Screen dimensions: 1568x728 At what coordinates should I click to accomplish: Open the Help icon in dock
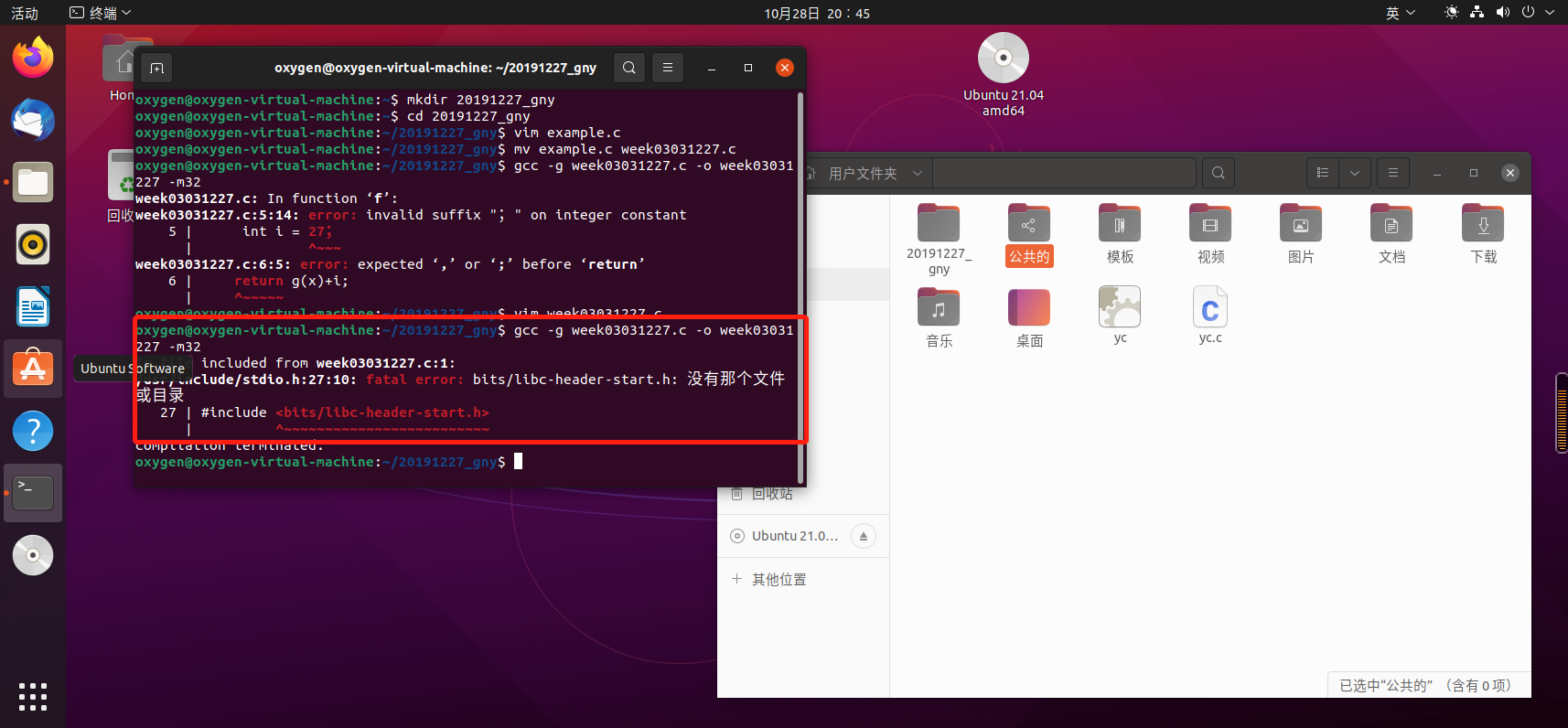(x=33, y=431)
